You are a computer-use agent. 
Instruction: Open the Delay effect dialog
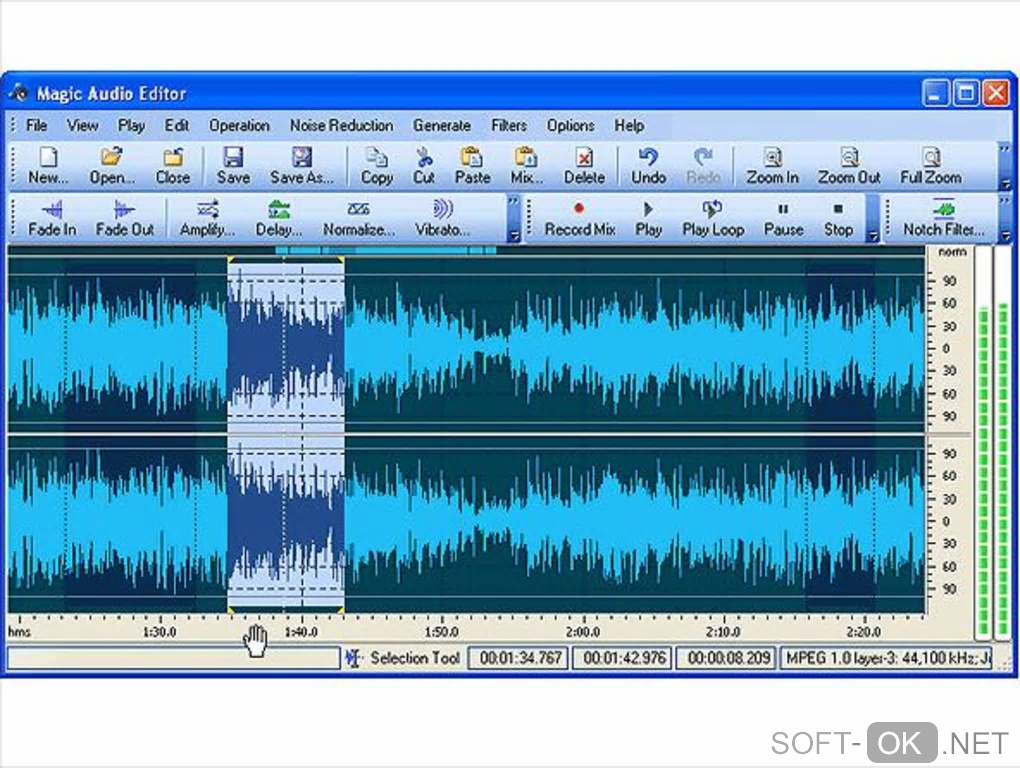click(x=279, y=210)
